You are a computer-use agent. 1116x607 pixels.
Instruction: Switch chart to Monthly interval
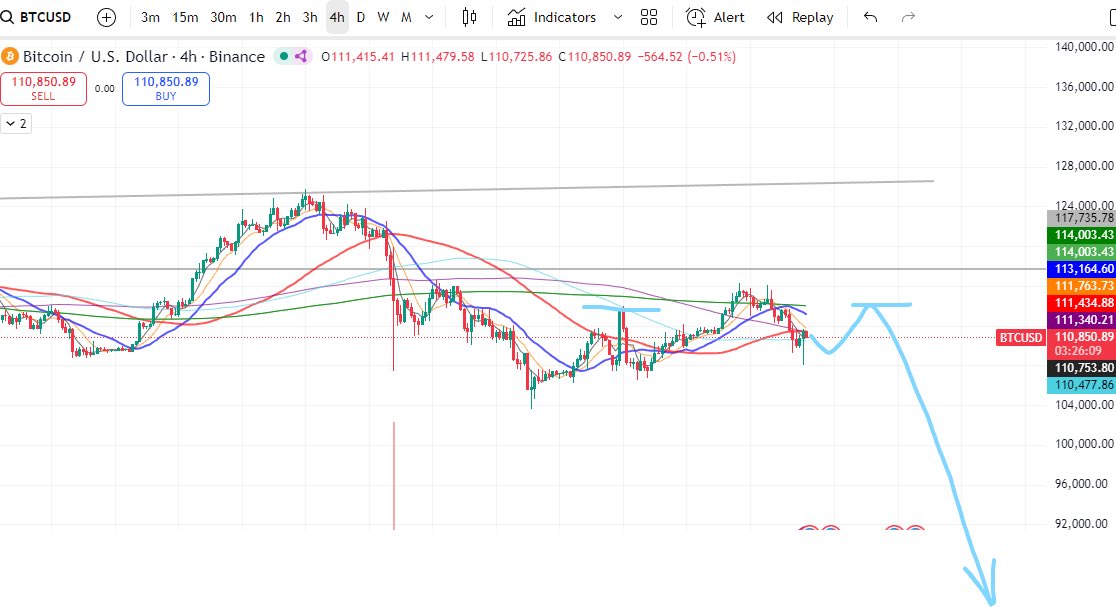tap(406, 17)
